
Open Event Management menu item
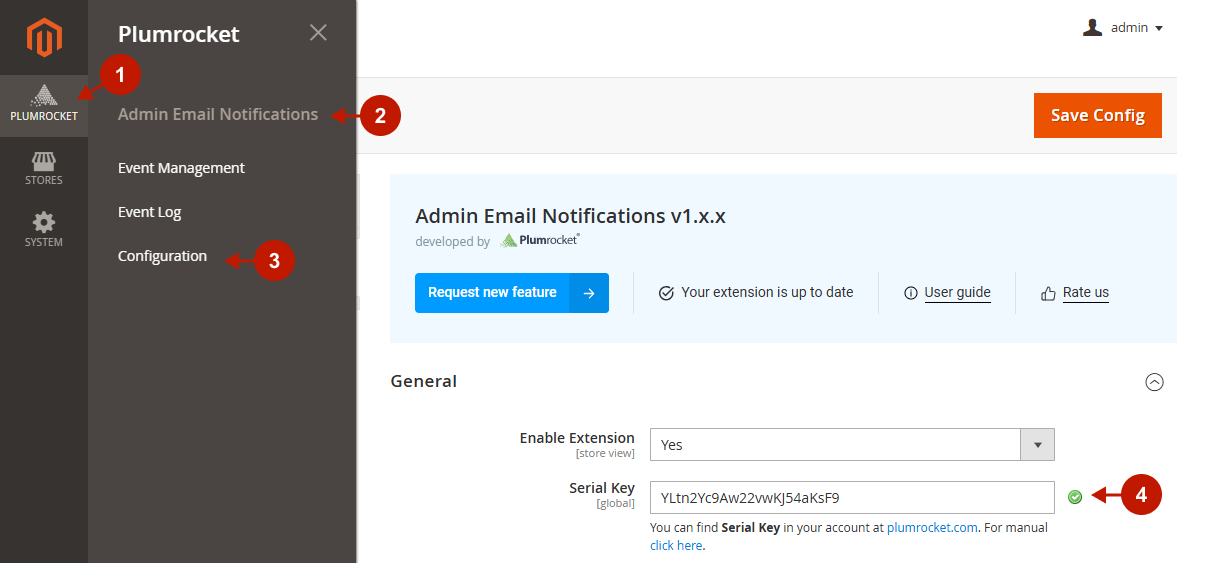(x=181, y=168)
